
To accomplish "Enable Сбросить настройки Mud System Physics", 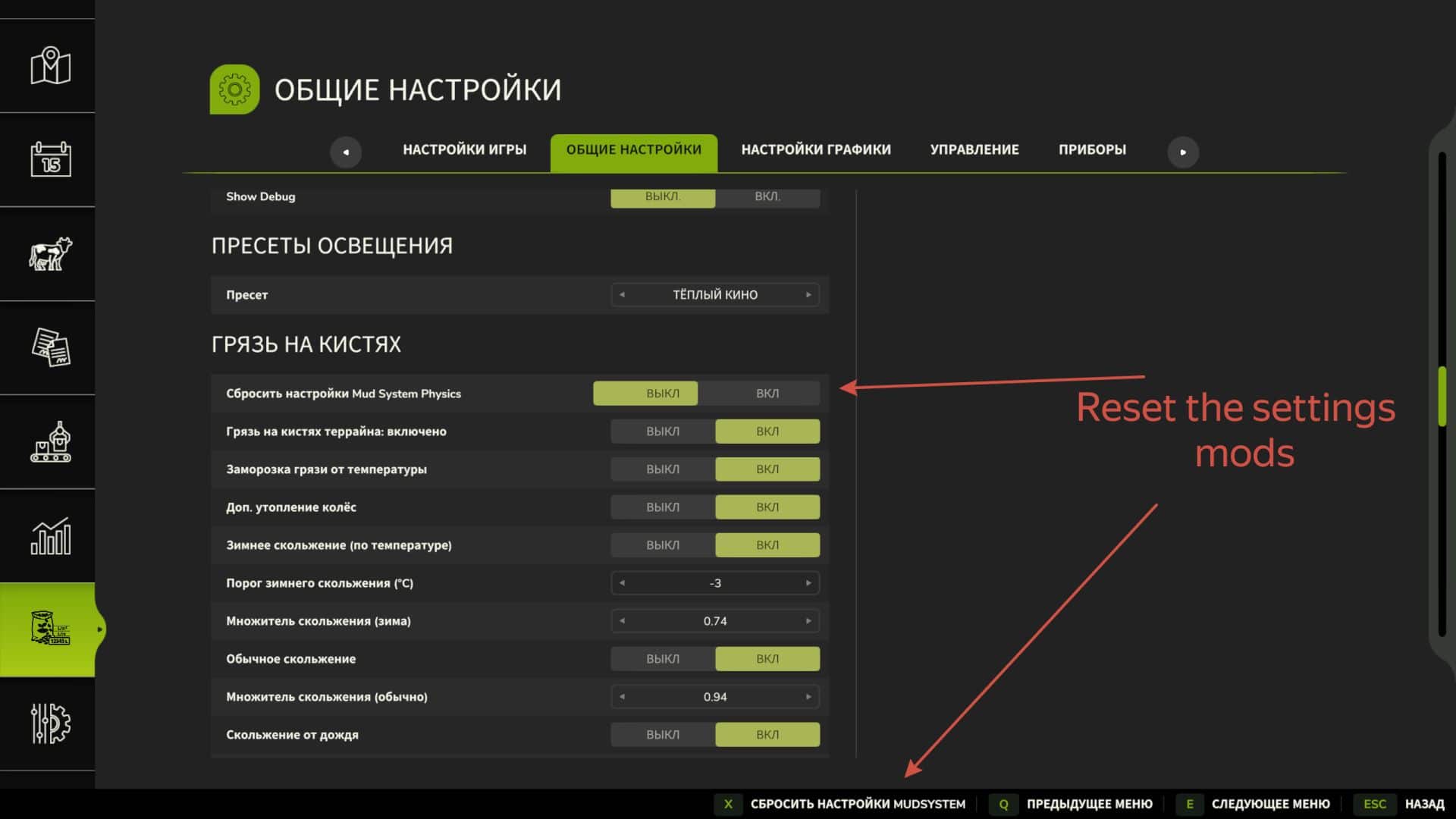I will click(767, 394).
